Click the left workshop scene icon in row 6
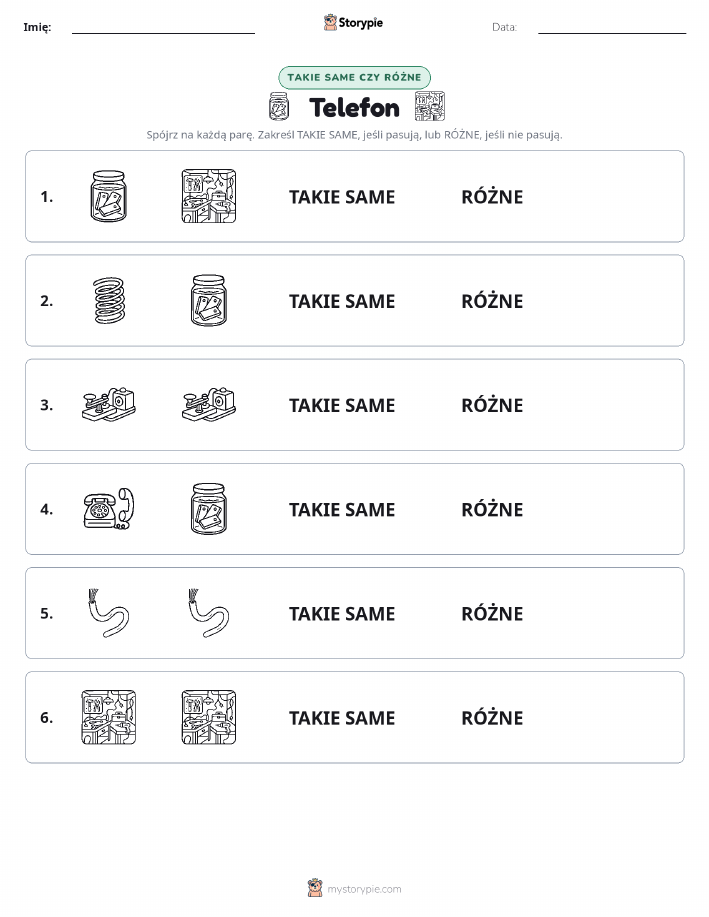This screenshot has height=917, width=709. click(x=109, y=717)
